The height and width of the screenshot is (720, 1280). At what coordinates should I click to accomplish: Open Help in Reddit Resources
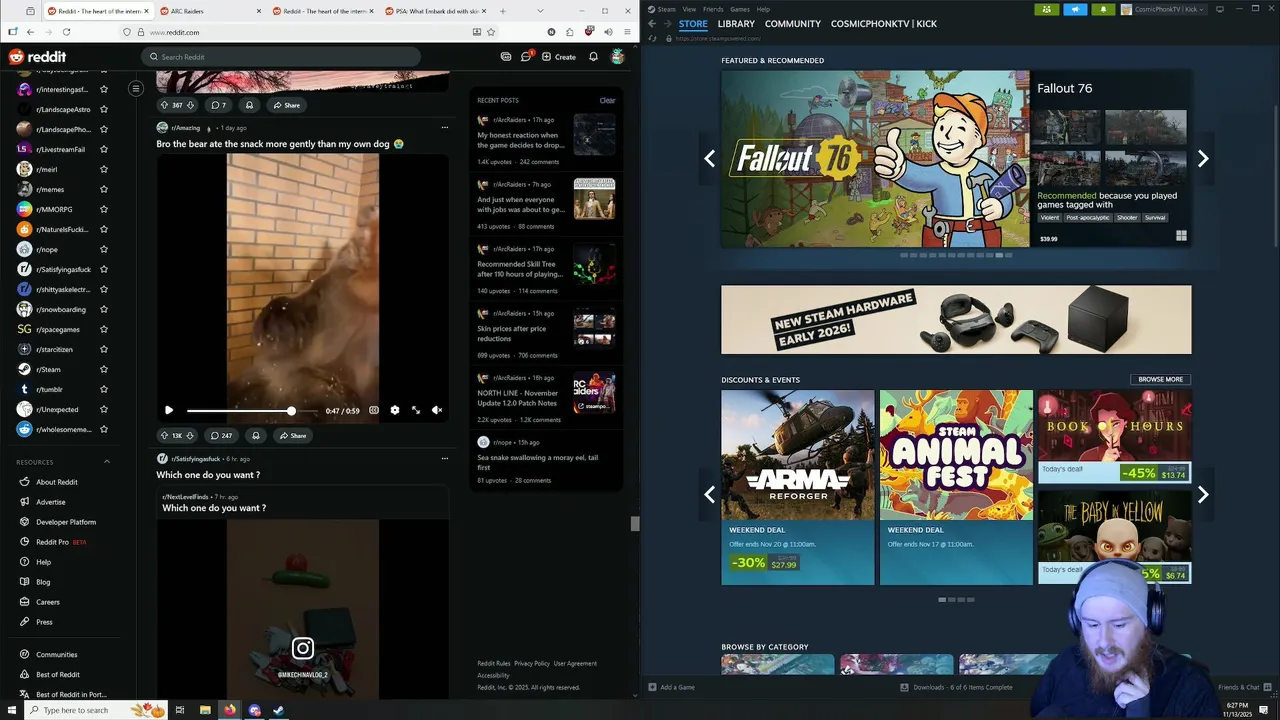(43, 562)
